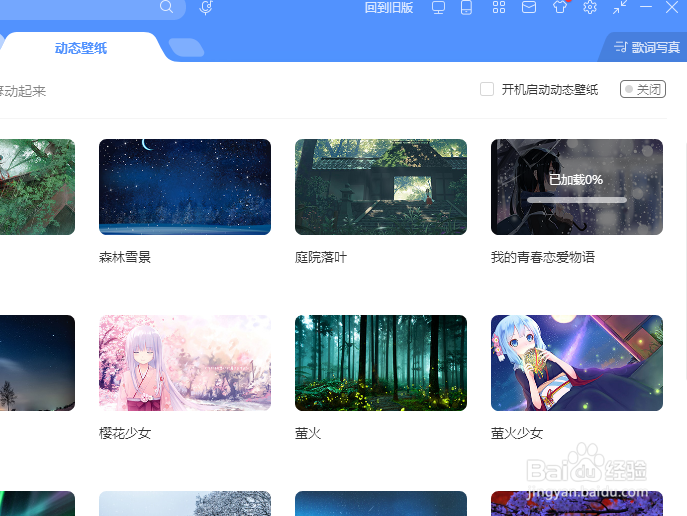Select the unlabeled tab next to 动态壁纸
Screen dimensions: 687x516
[186, 48]
